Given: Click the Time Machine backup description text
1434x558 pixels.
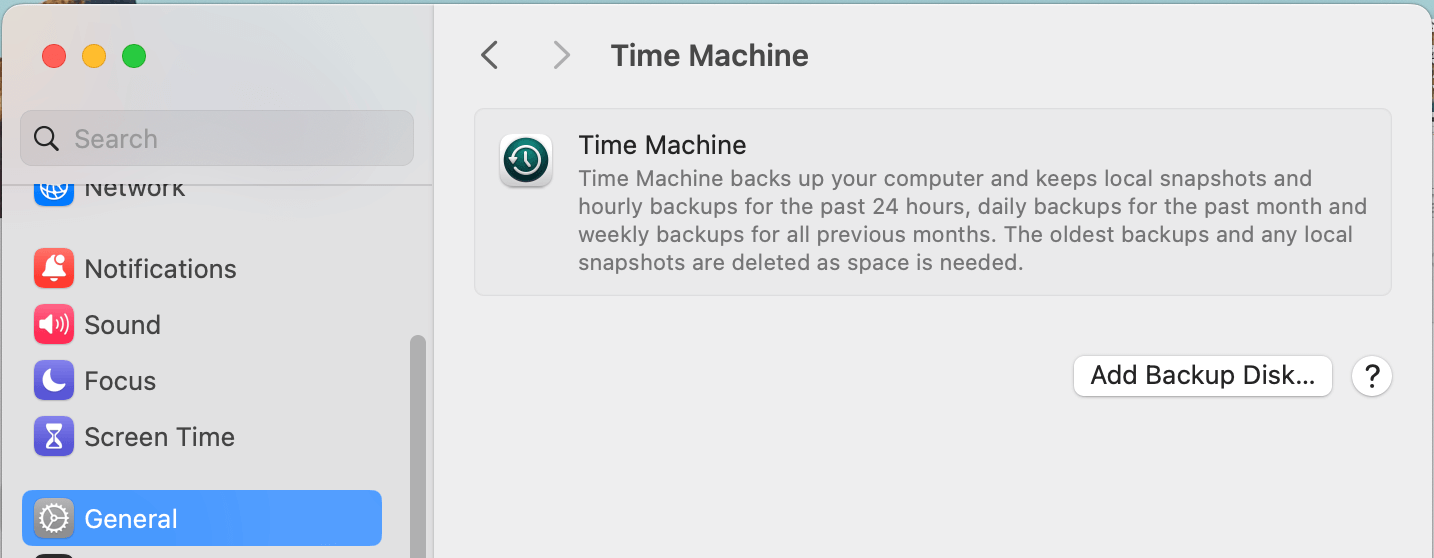Looking at the screenshot, I should point(970,221).
